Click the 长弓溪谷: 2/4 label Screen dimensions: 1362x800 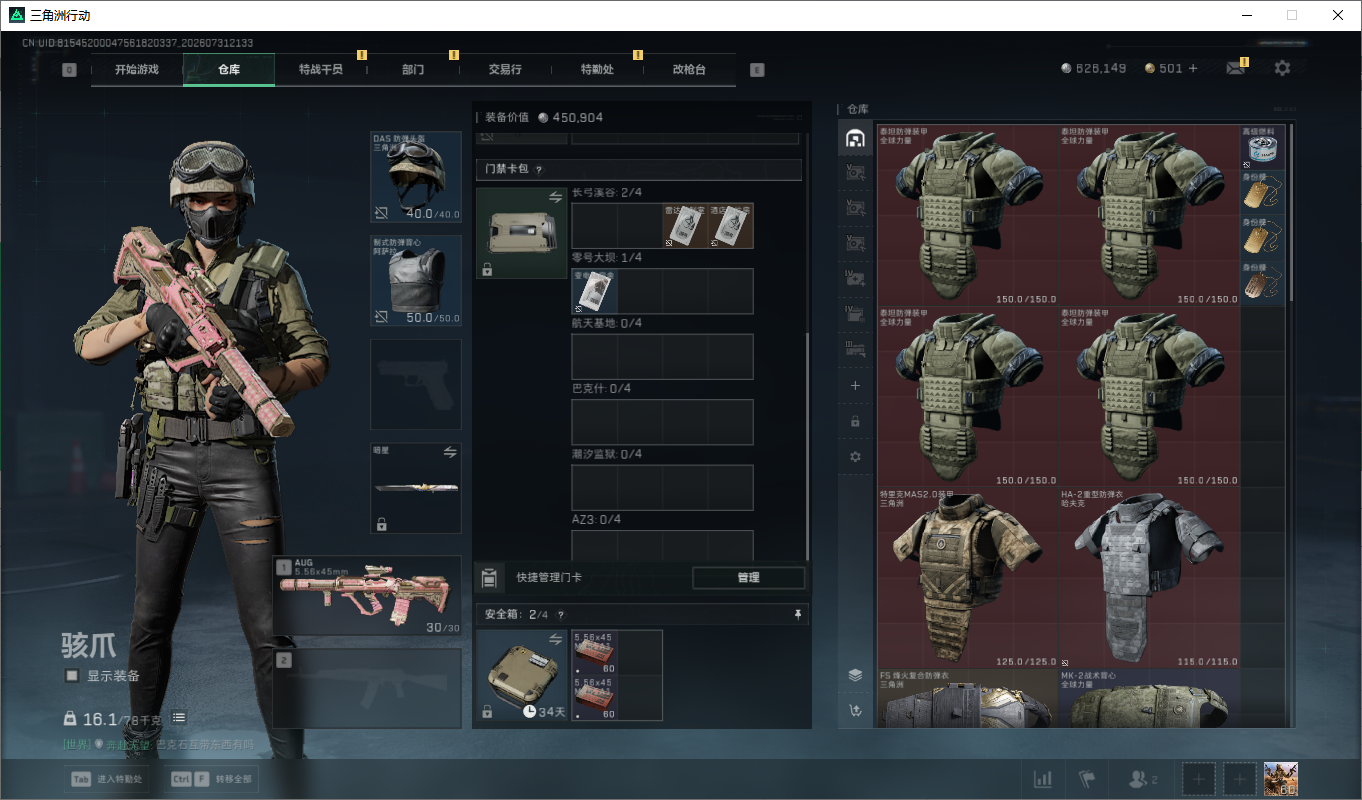click(607, 193)
